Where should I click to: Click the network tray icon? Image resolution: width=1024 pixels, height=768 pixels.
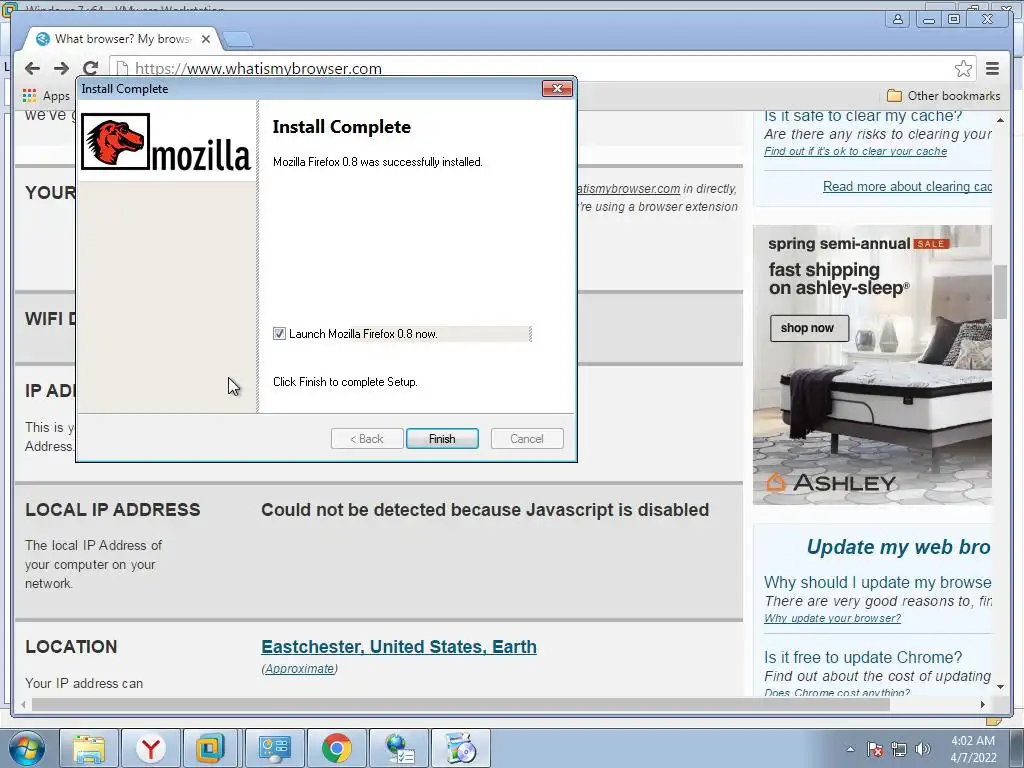(899, 749)
